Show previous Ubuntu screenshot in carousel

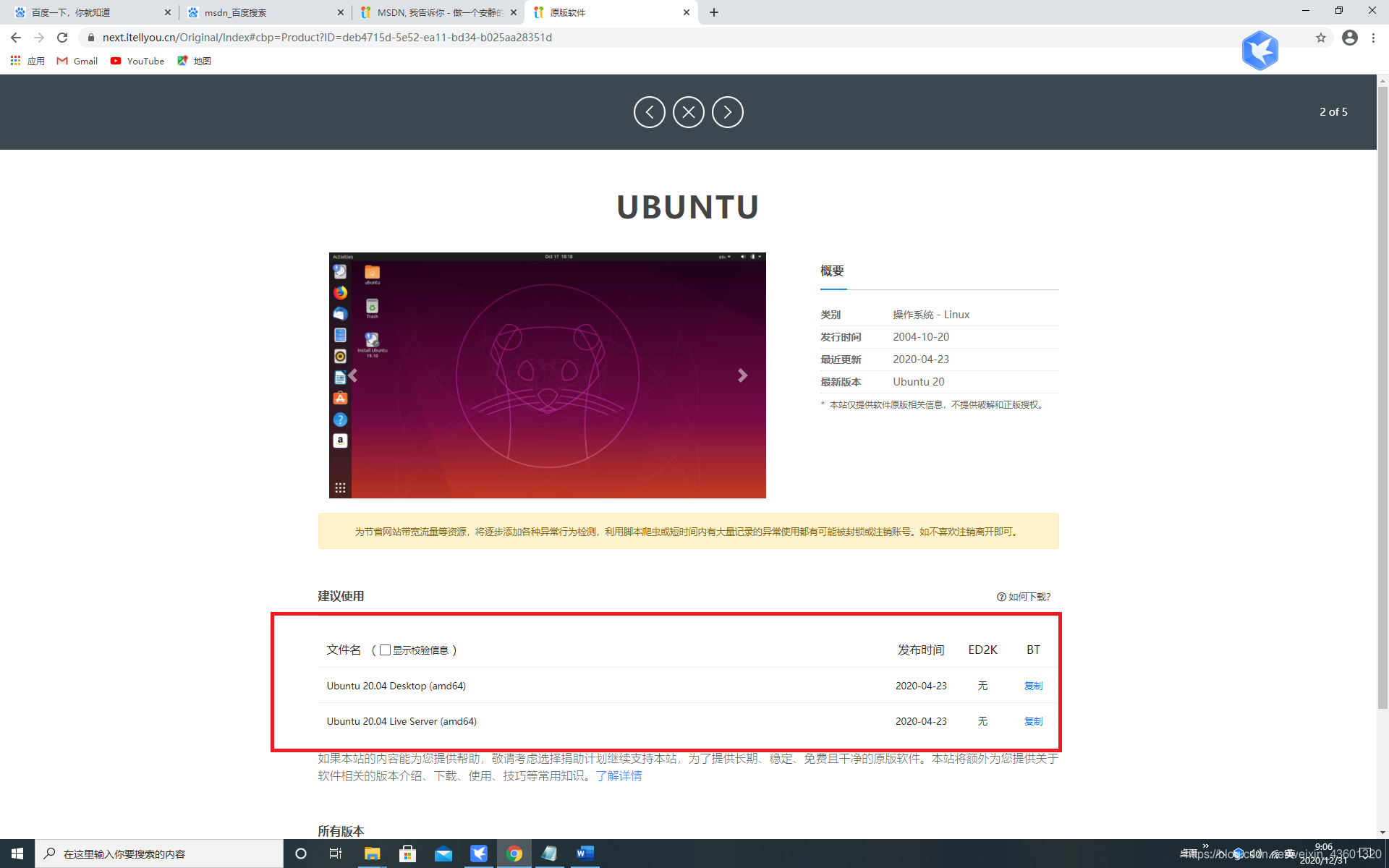(353, 375)
